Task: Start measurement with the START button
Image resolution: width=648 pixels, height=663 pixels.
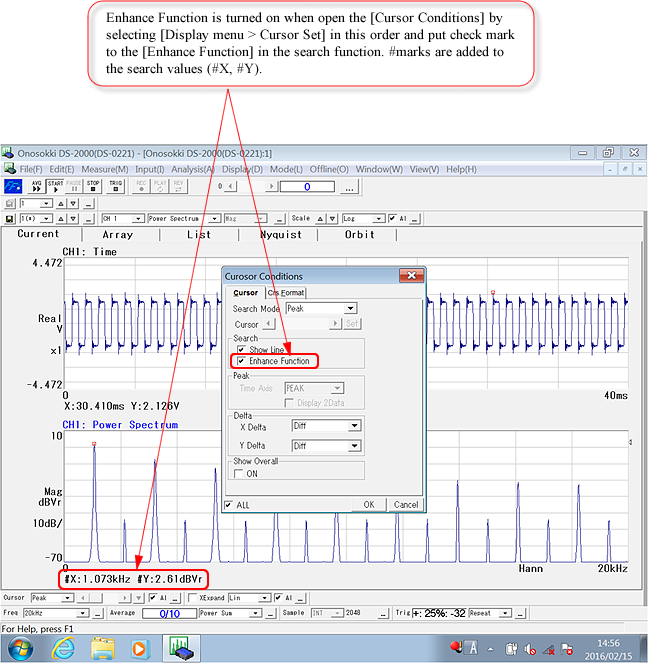Action: [55, 186]
